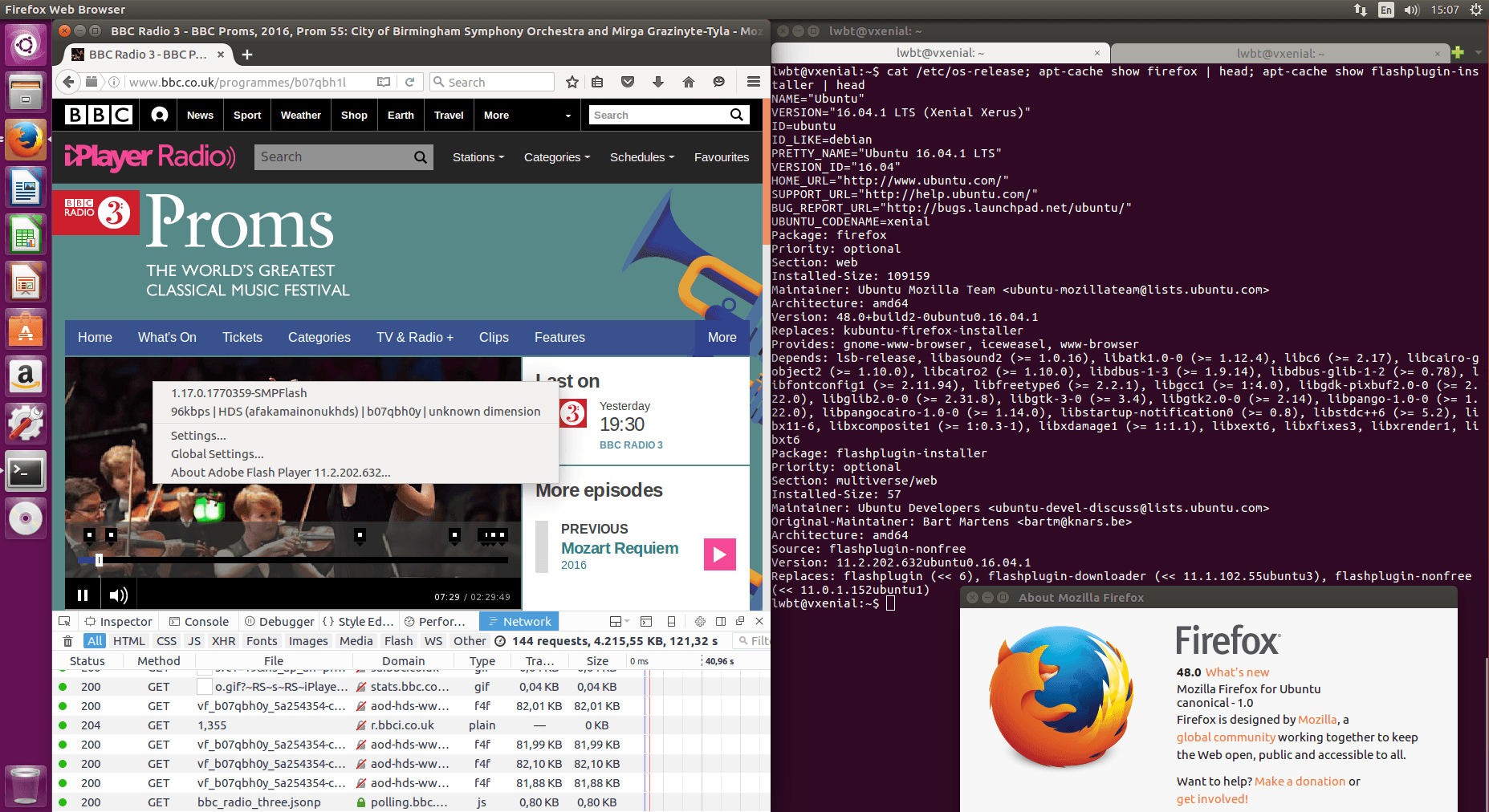The width and height of the screenshot is (1489, 812).
Task: Open new tab in Firefox
Action: [247, 55]
